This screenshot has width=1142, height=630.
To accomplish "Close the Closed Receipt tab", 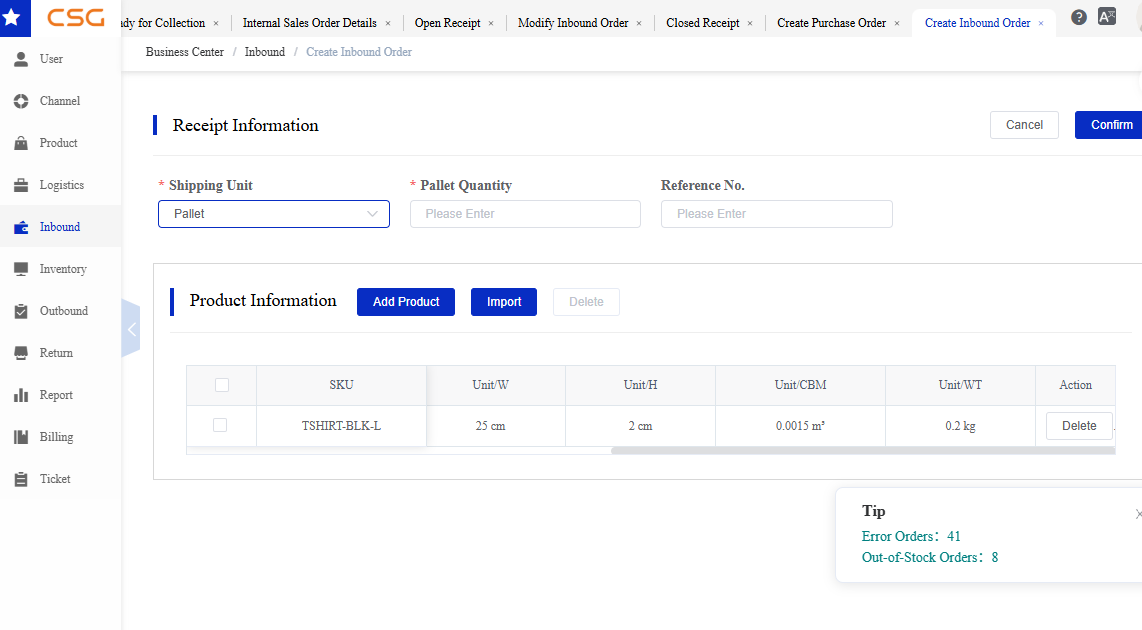I will (x=749, y=23).
